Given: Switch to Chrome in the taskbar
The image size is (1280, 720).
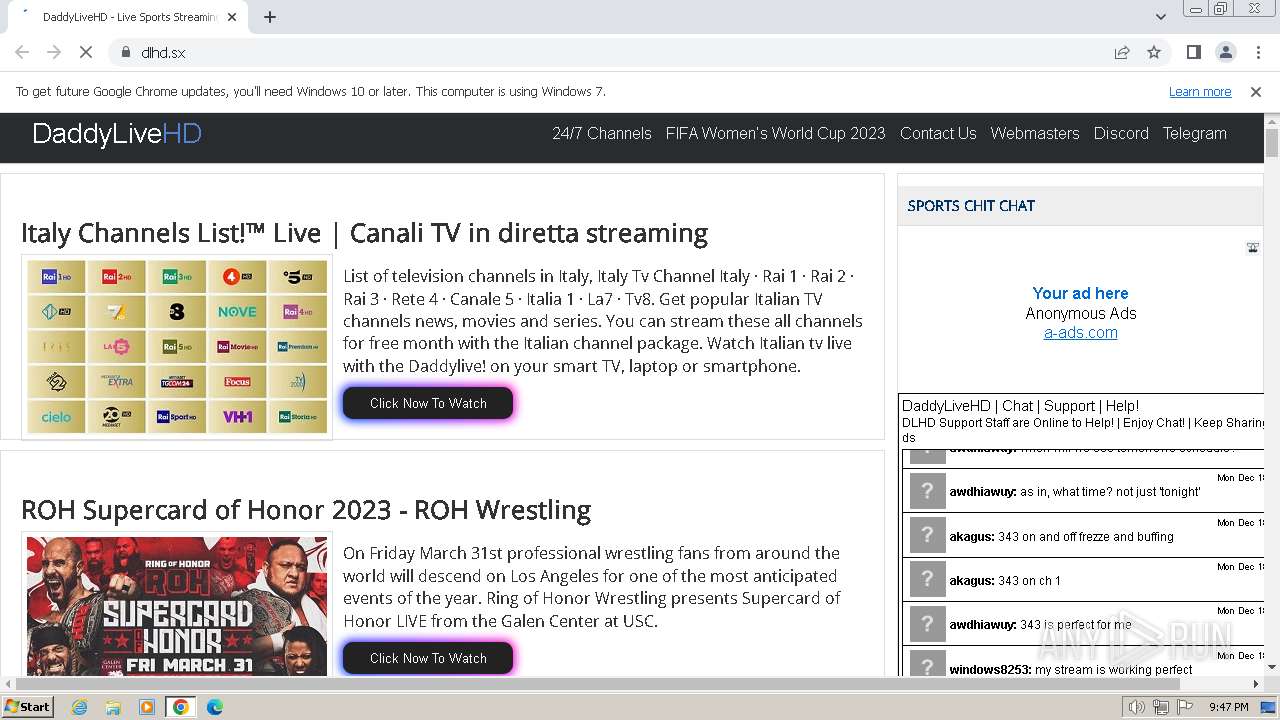Looking at the screenshot, I should [180, 707].
